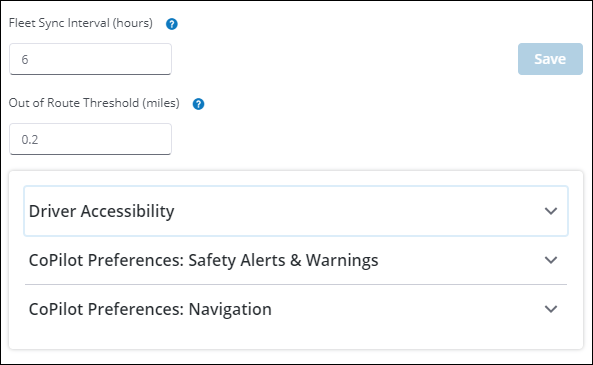Click the CoPilot Preferences: Navigation heading text
Image resolution: width=593 pixels, height=365 pixels.
[150, 309]
